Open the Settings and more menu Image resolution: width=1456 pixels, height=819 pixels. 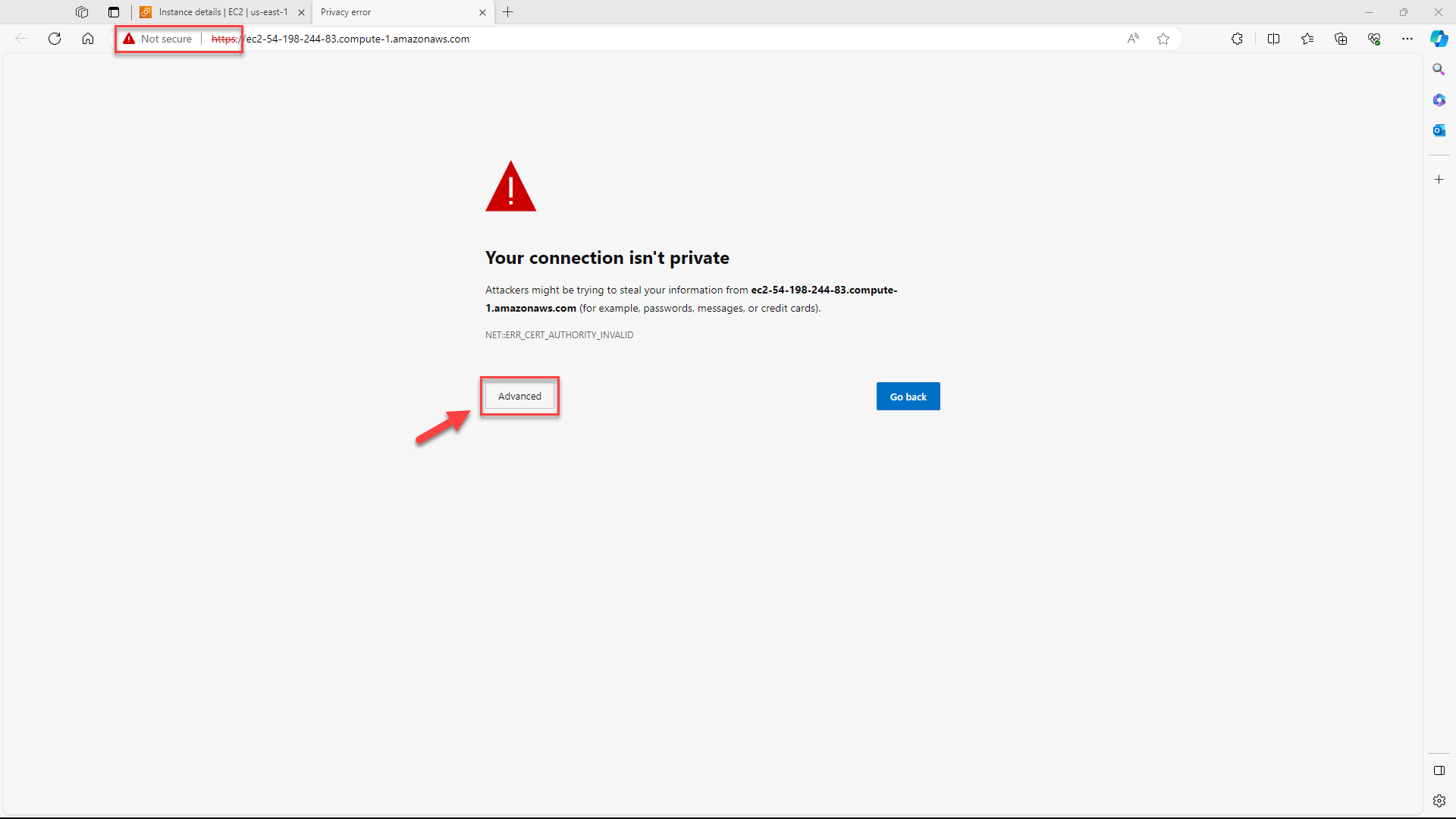pos(1407,39)
